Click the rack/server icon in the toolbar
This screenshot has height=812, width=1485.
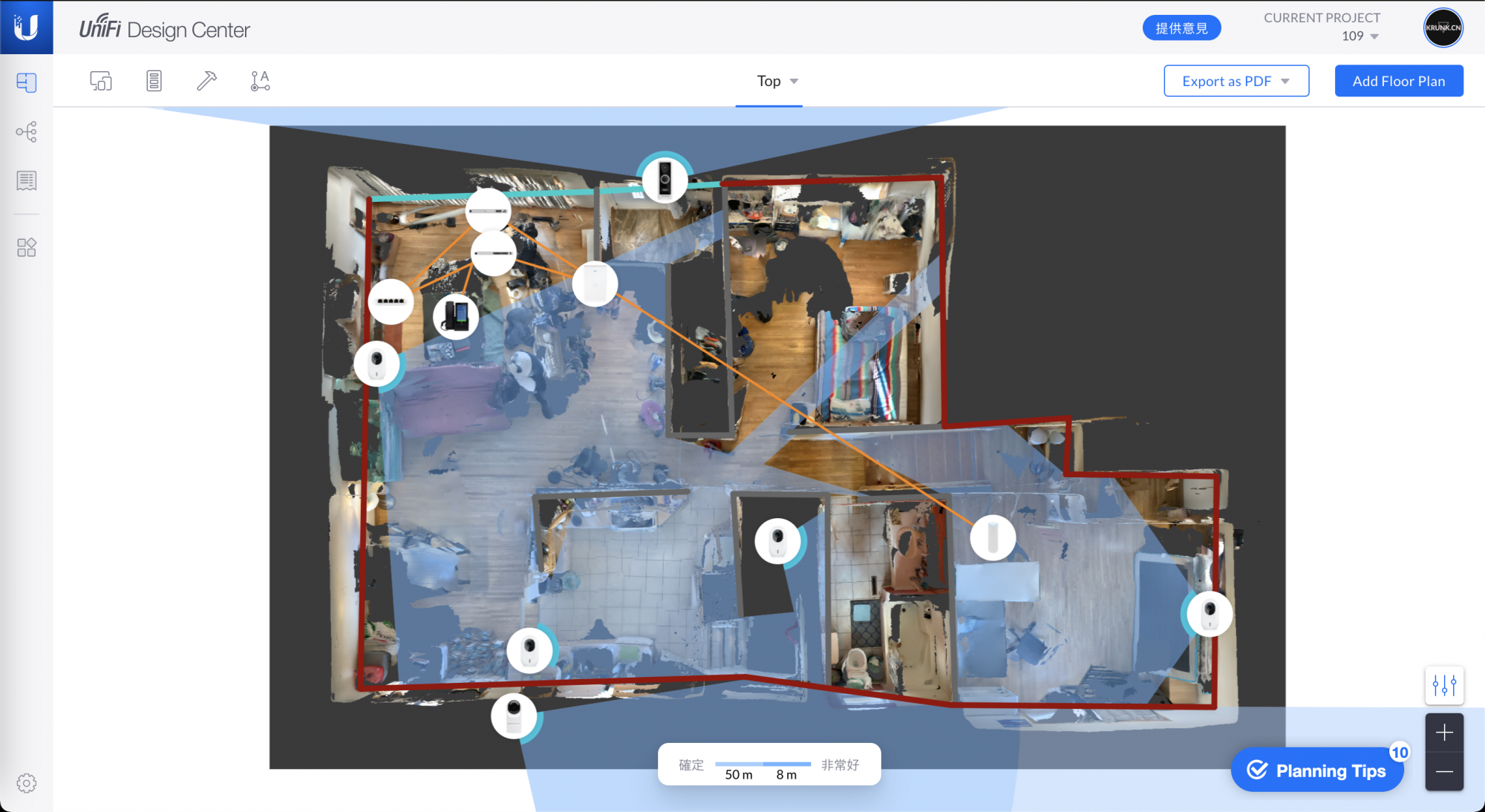coord(154,81)
